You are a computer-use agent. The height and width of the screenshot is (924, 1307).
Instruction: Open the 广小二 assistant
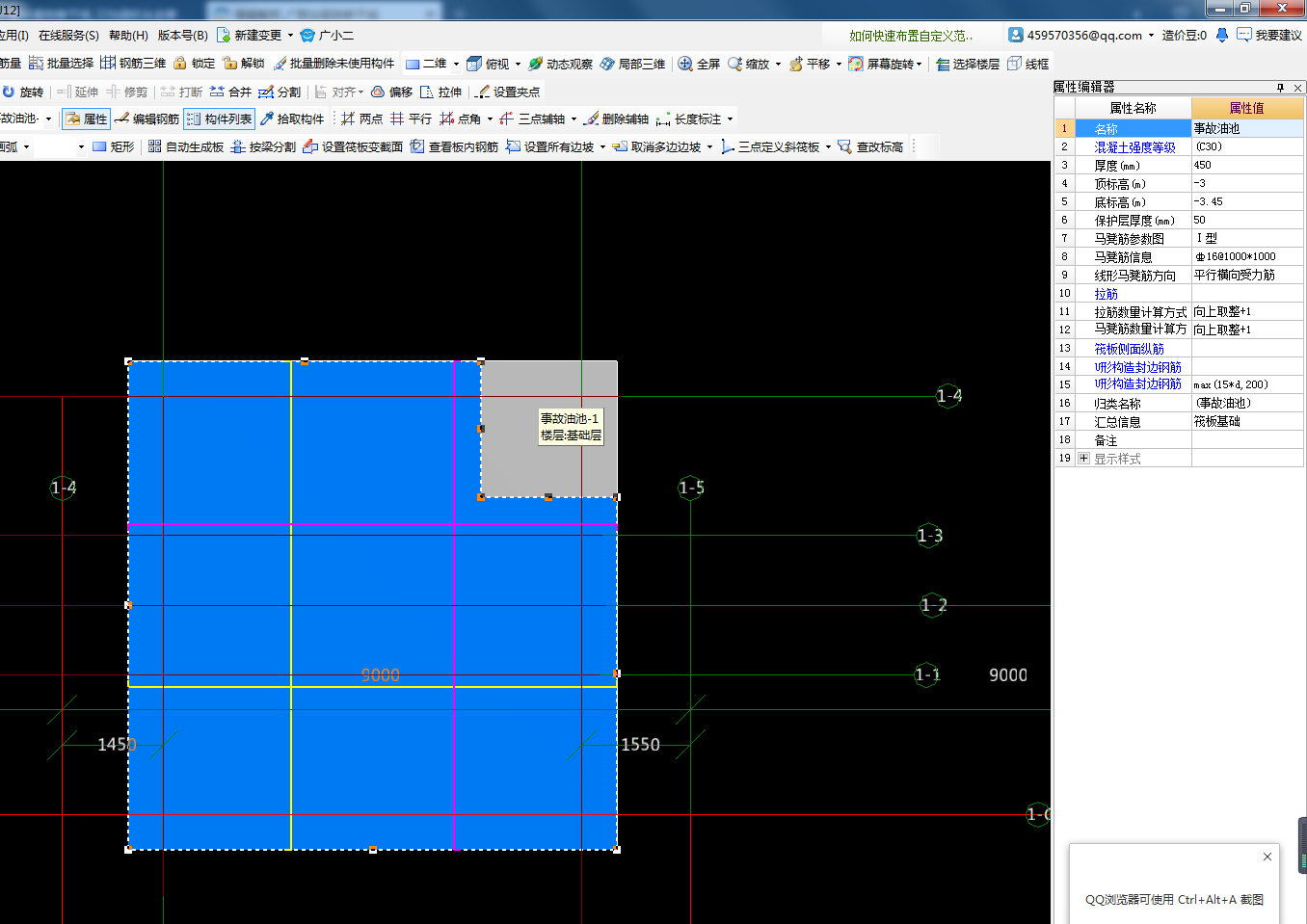click(328, 36)
